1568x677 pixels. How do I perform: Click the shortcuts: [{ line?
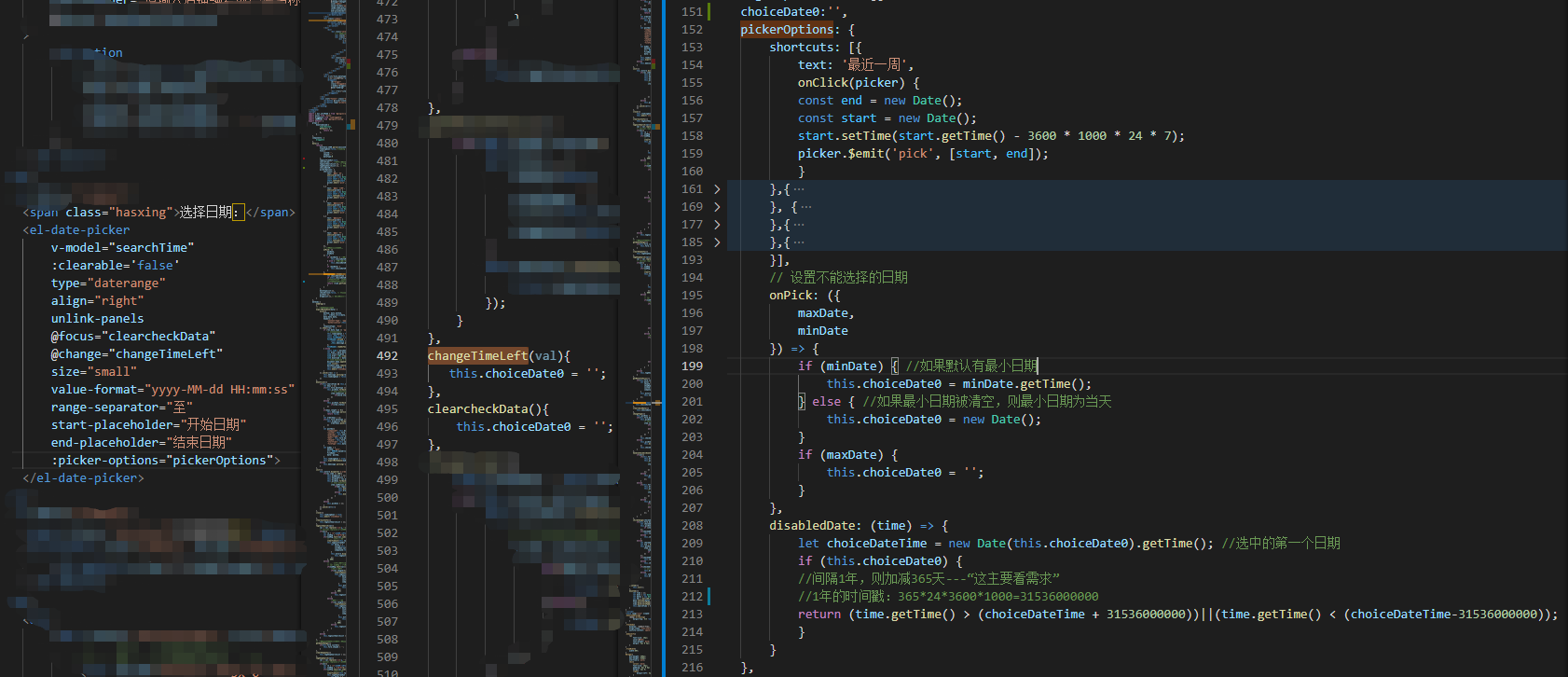click(816, 48)
